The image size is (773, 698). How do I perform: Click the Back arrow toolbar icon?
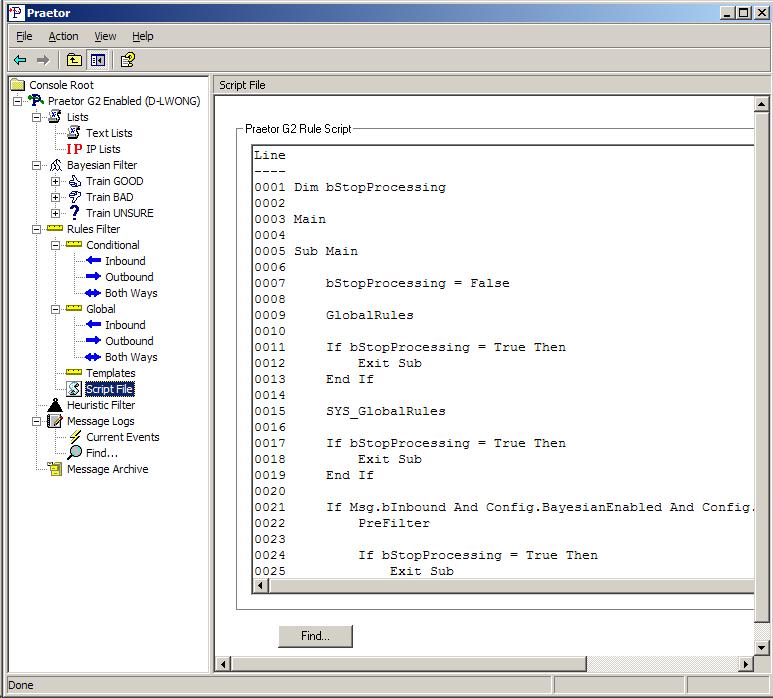pos(20,60)
